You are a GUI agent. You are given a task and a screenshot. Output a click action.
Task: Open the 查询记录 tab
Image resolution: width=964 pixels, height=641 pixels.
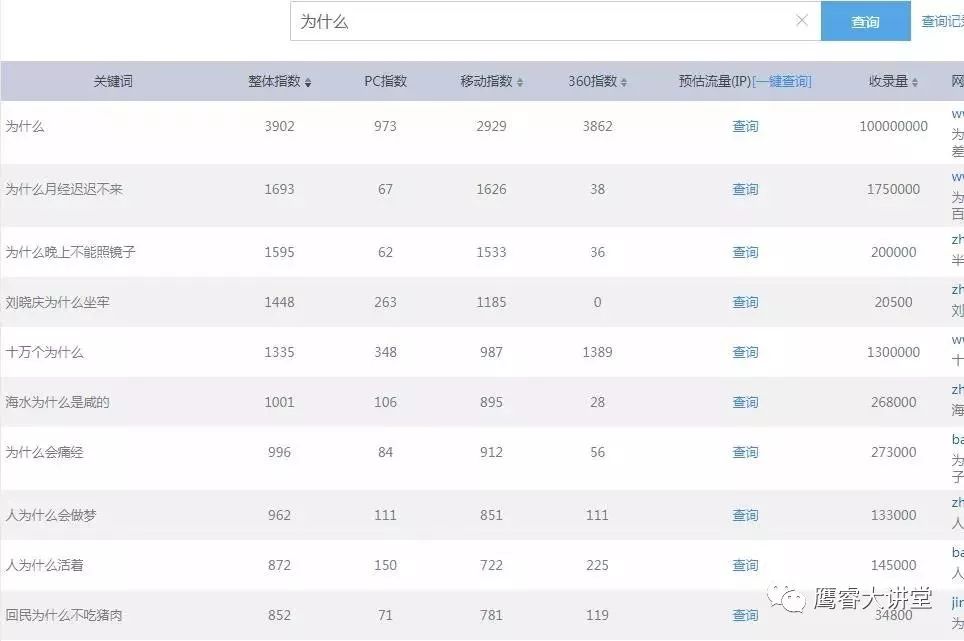pyautogui.click(x=941, y=21)
